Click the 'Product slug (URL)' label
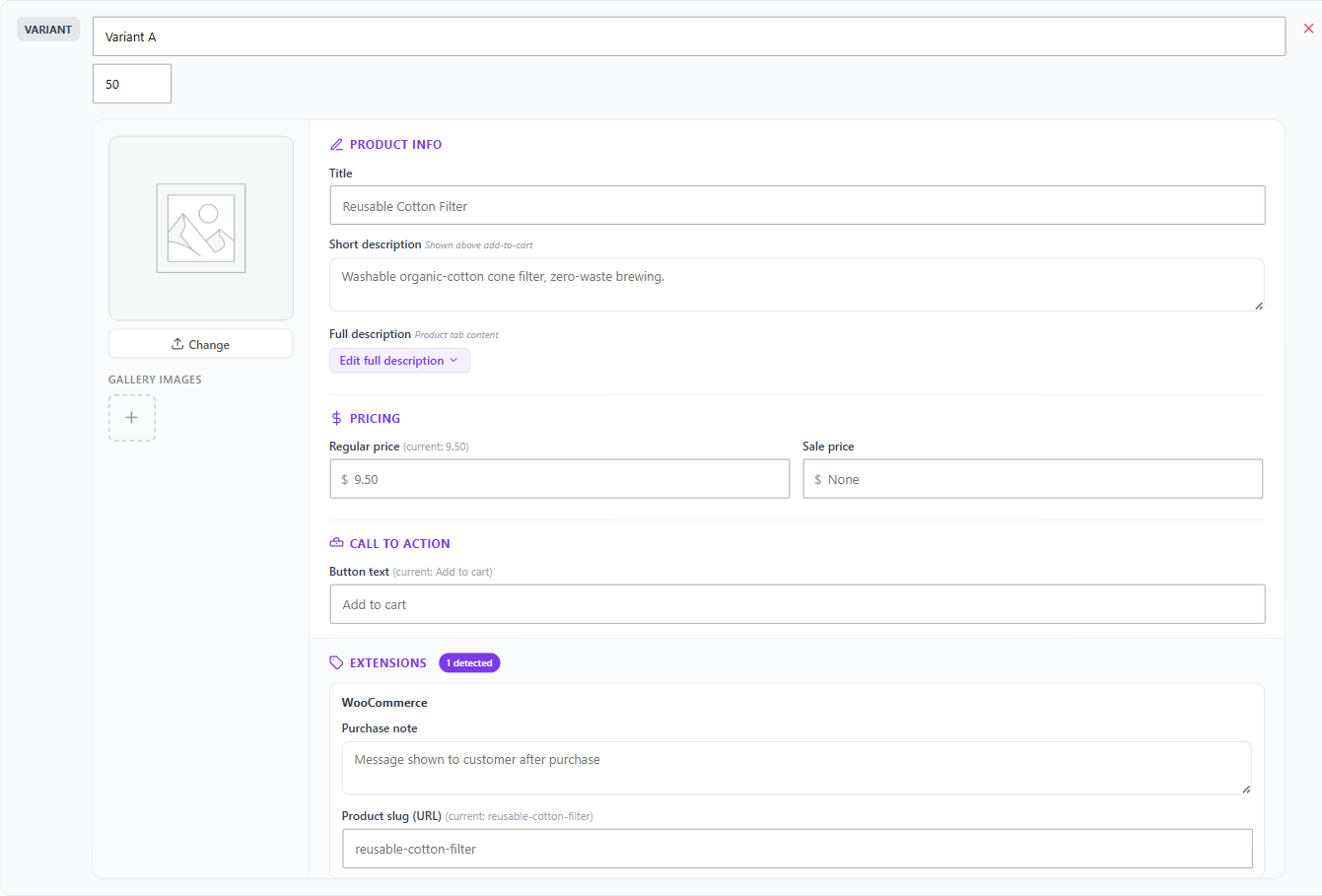The image size is (1322, 896). pos(391,816)
